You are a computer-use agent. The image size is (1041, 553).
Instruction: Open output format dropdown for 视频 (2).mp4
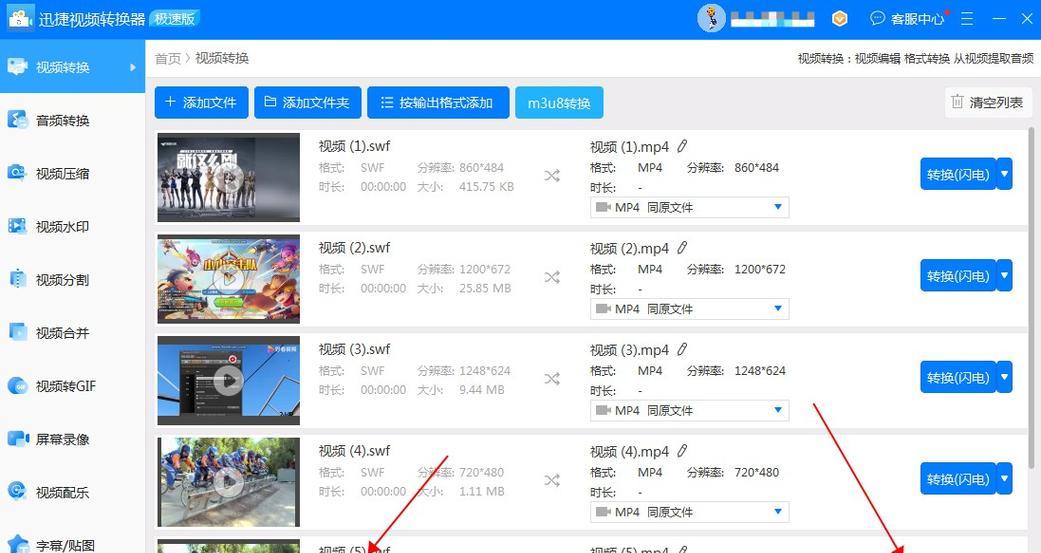690,309
